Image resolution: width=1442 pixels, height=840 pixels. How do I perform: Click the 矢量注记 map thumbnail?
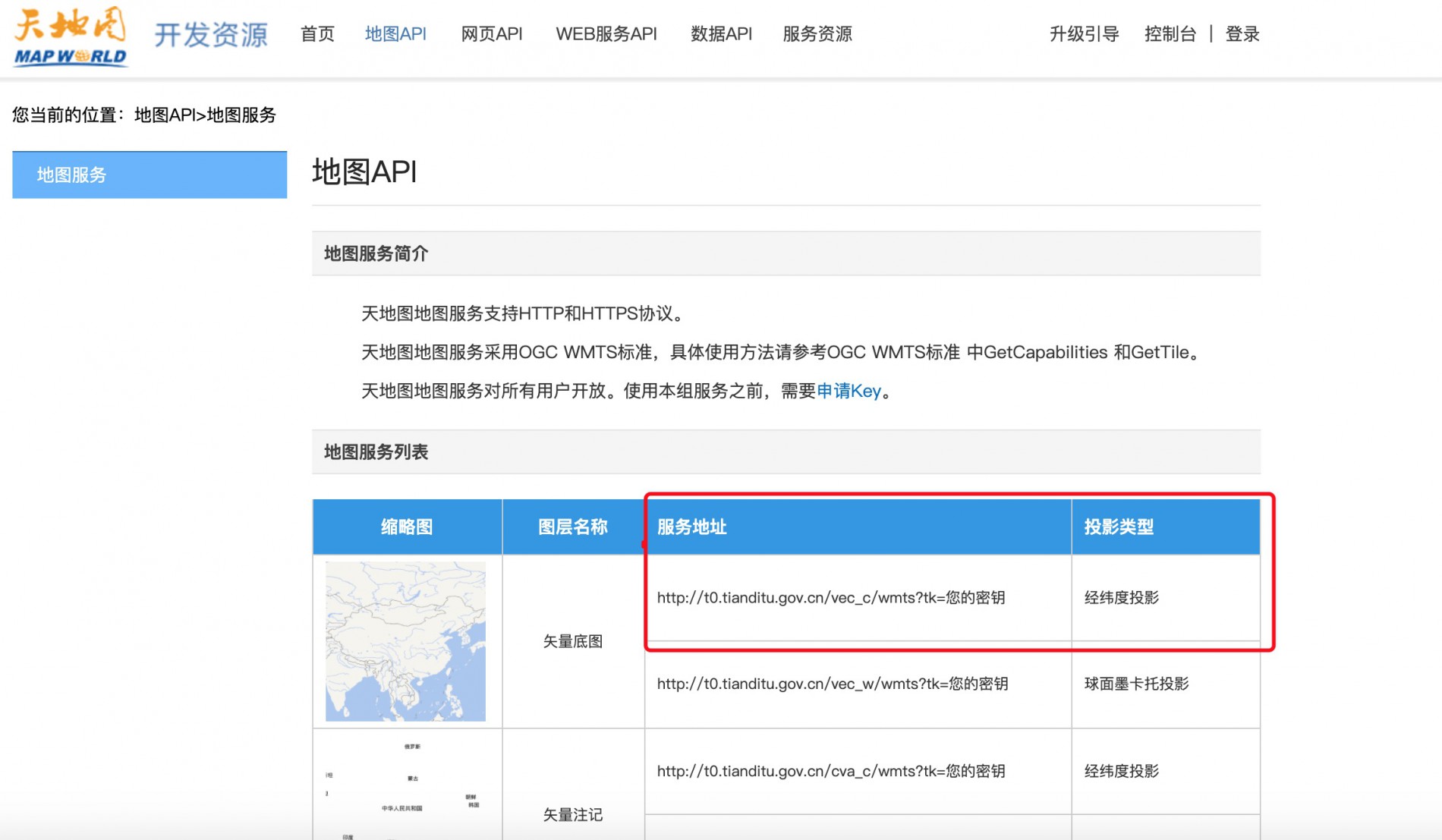405,789
